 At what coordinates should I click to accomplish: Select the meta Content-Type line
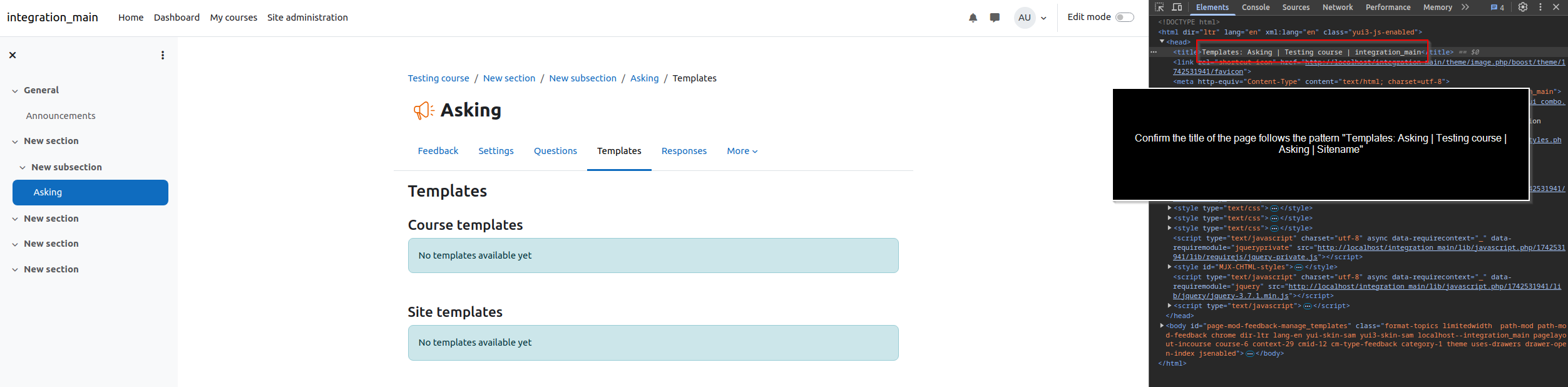pos(1311,81)
